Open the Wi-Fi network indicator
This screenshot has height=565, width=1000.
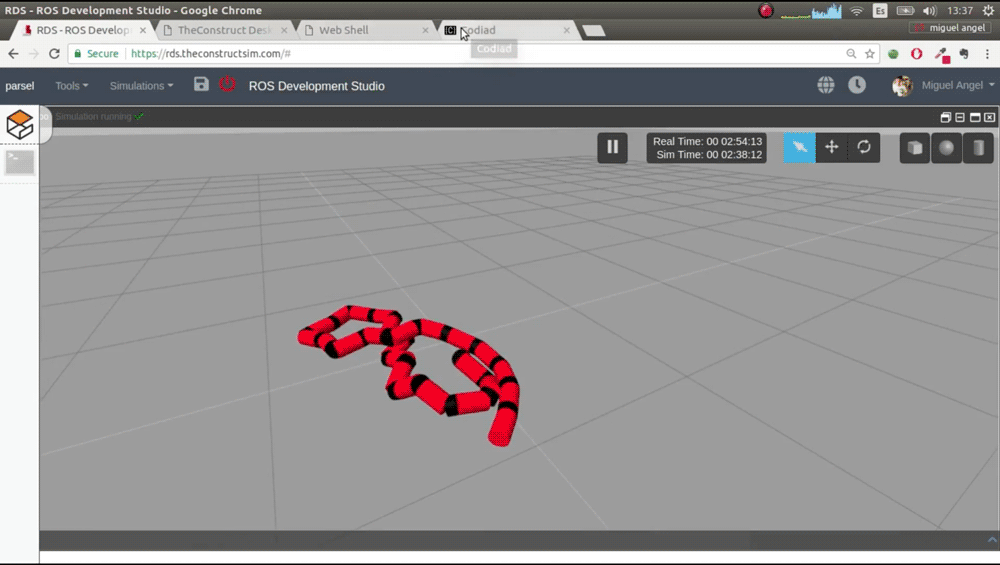click(x=857, y=11)
